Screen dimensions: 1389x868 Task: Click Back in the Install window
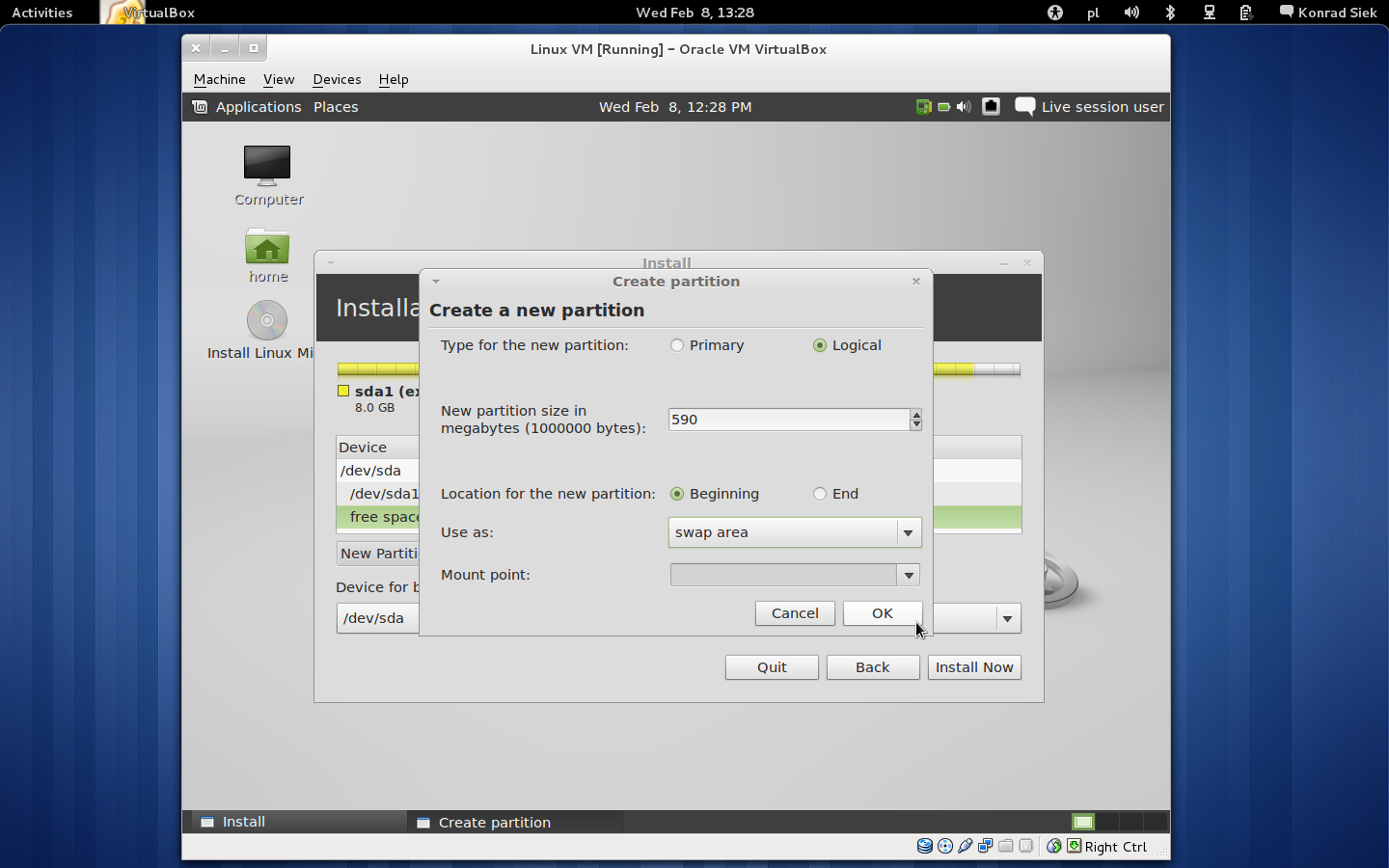tap(873, 667)
